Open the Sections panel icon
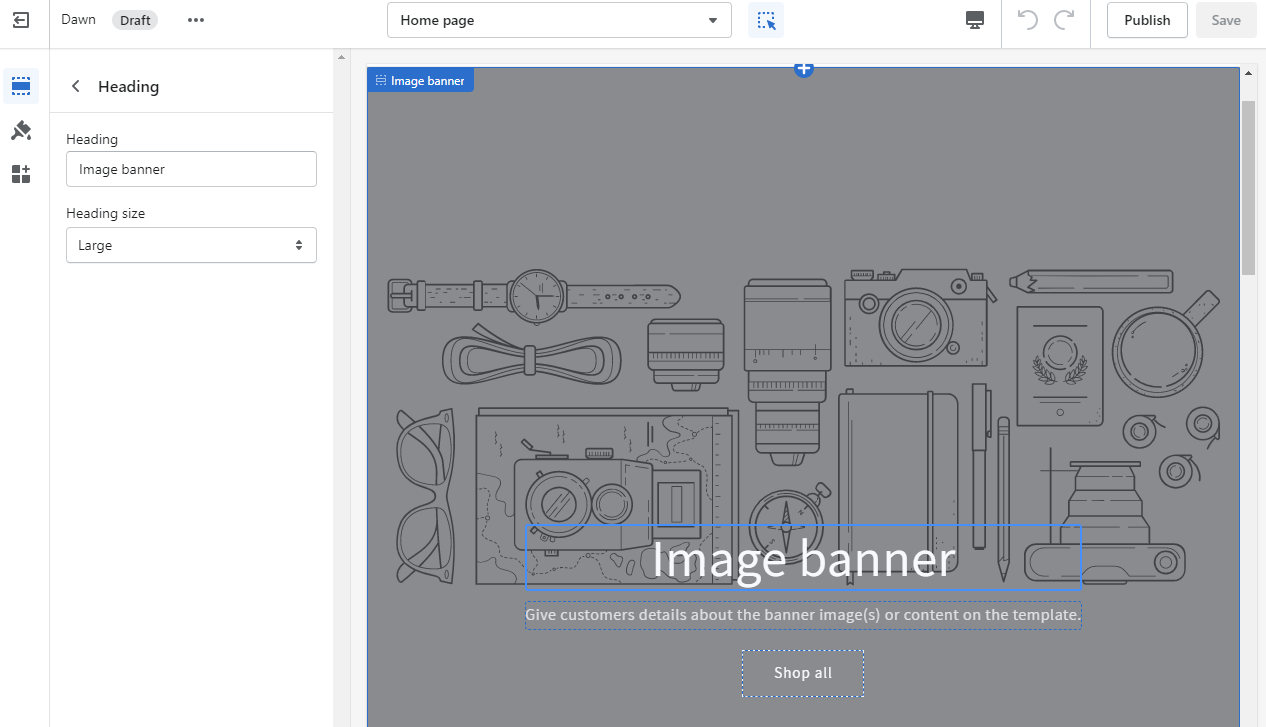Viewport: 1266px width, 727px height. 21,87
